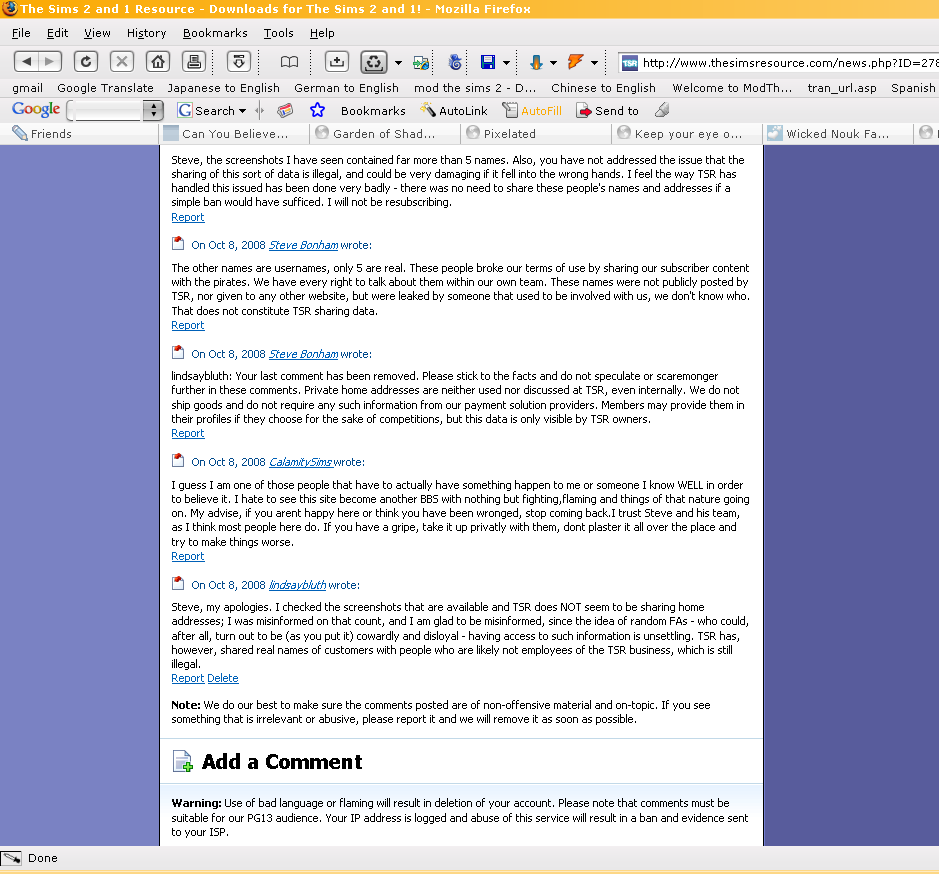
Task: Open the dropdown beside the lightning bolt icon
Action: pyautogui.click(x=594, y=62)
